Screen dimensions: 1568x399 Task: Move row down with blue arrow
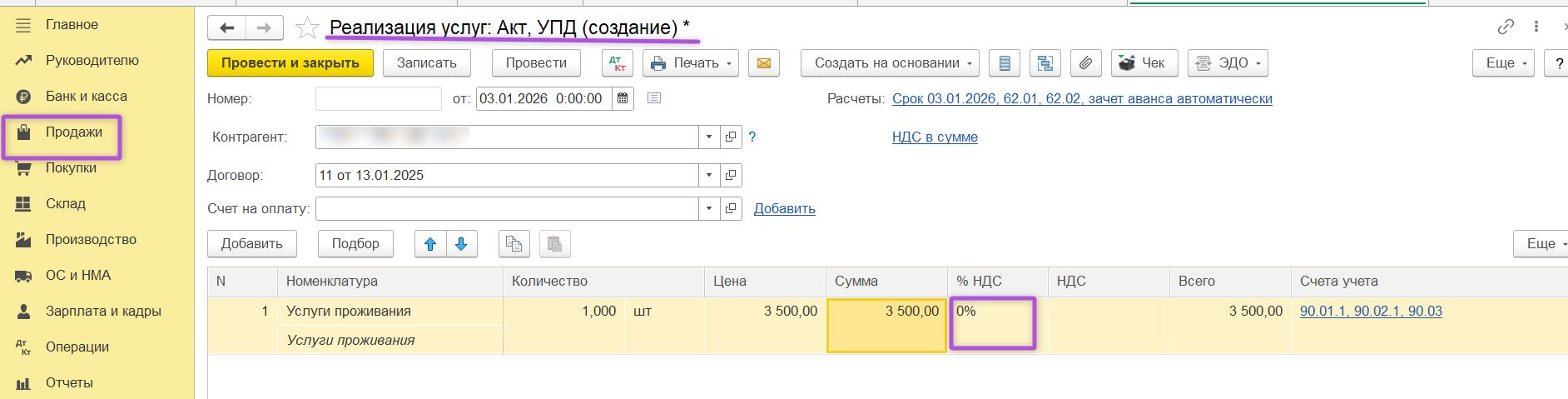pyautogui.click(x=461, y=244)
